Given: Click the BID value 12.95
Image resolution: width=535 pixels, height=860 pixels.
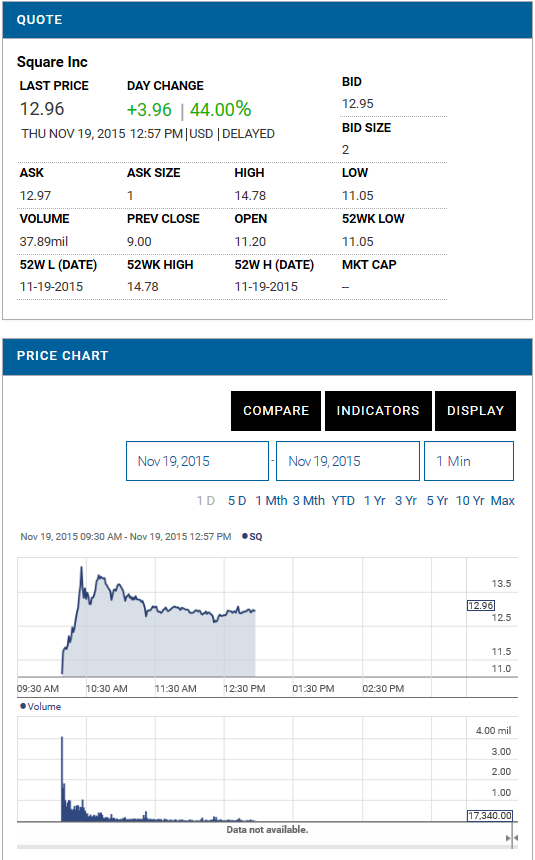Looking at the screenshot, I should coord(358,104).
